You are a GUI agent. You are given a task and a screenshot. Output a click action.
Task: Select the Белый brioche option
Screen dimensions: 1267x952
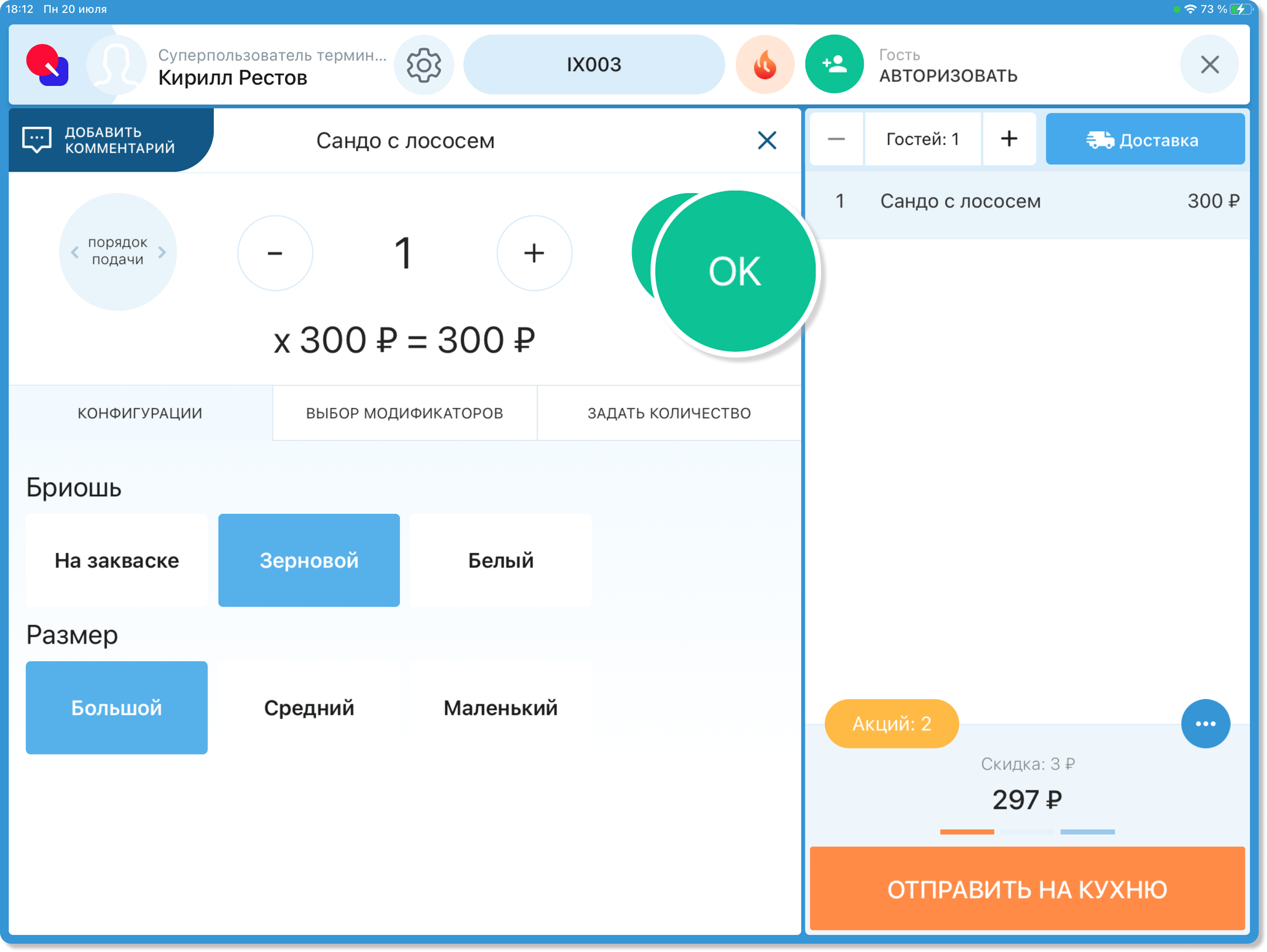[x=501, y=560]
